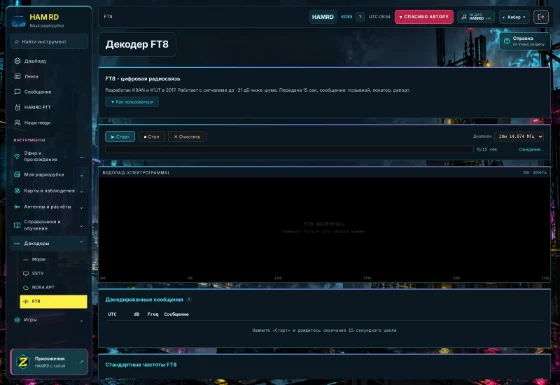The image size is (560, 385).
Task: Select NOAA APT decoder entry
Action: tap(54, 288)
